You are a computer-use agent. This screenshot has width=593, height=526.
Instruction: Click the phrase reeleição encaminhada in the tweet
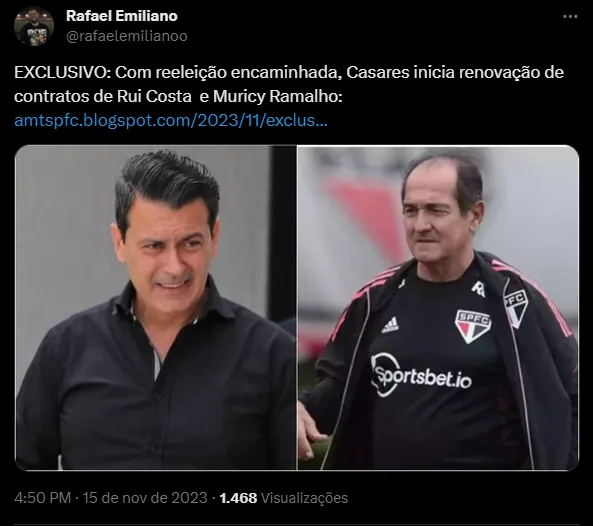click(x=248, y=72)
